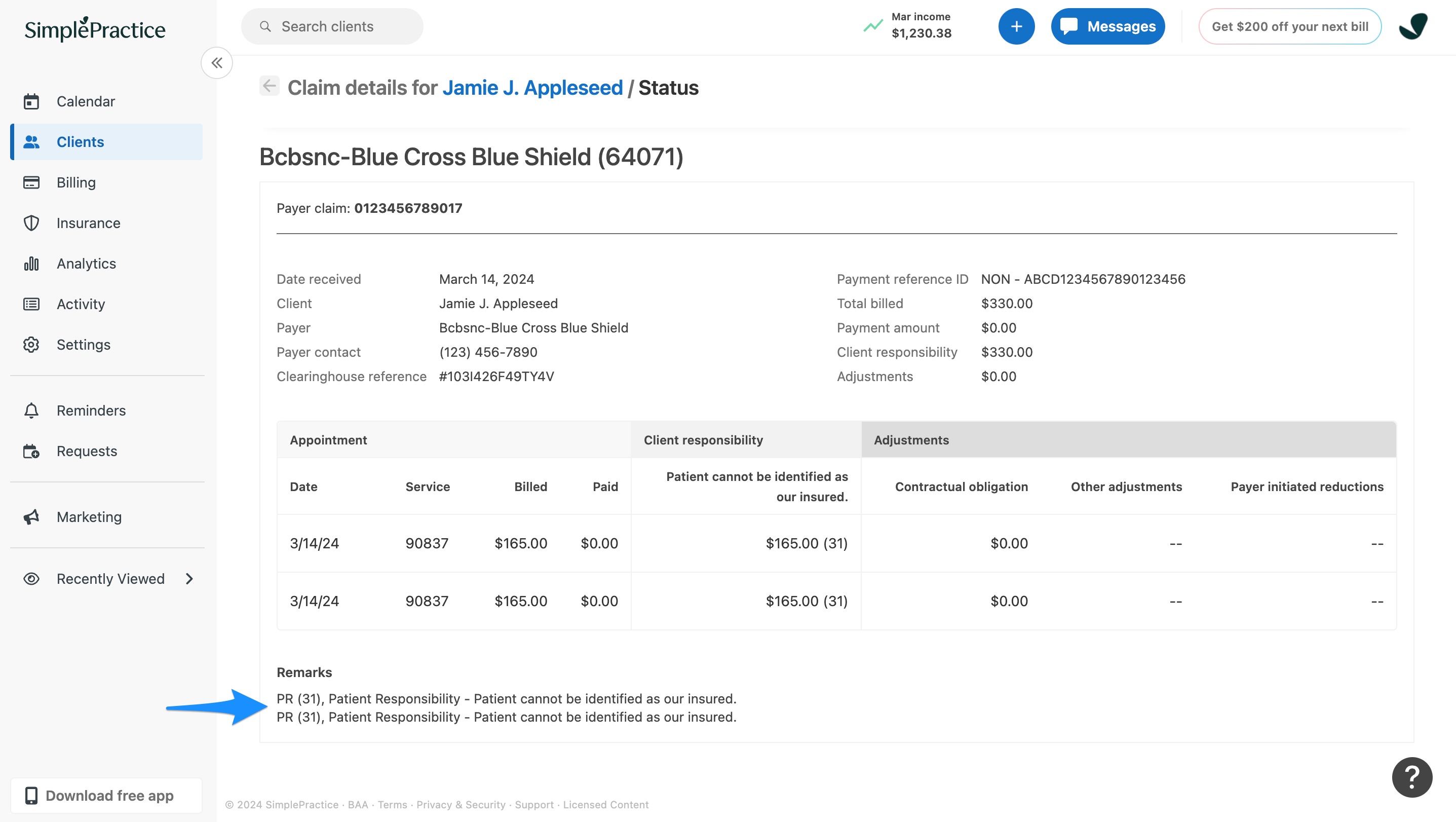The width and height of the screenshot is (1456, 822).
Task: Click the Recently Viewed eye icon
Action: coord(31,579)
